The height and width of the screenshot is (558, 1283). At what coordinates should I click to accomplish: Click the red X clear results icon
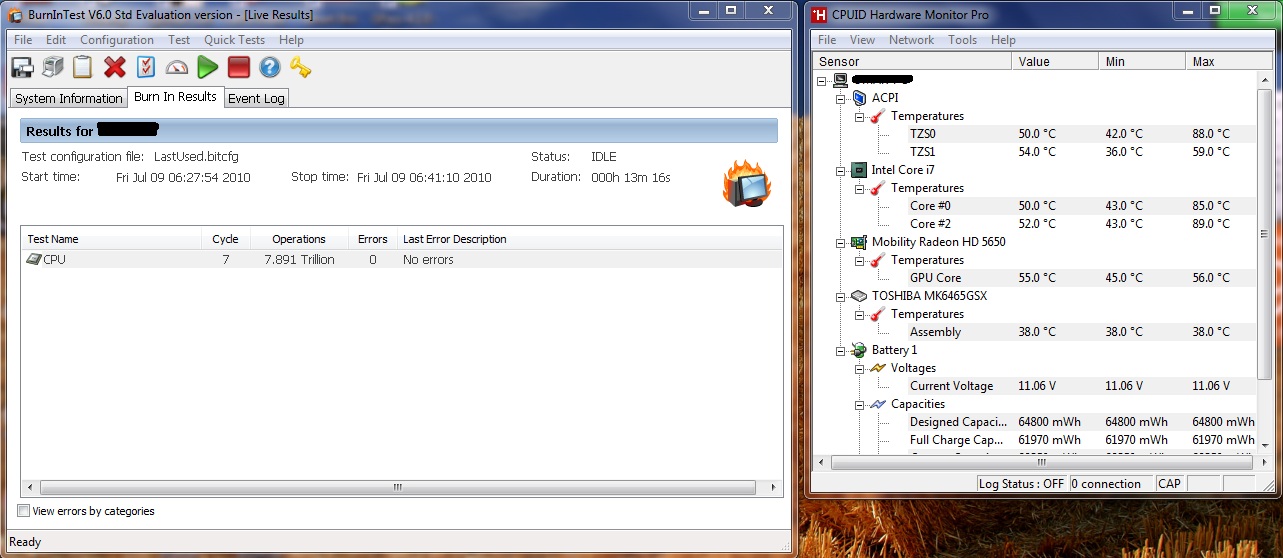[115, 67]
